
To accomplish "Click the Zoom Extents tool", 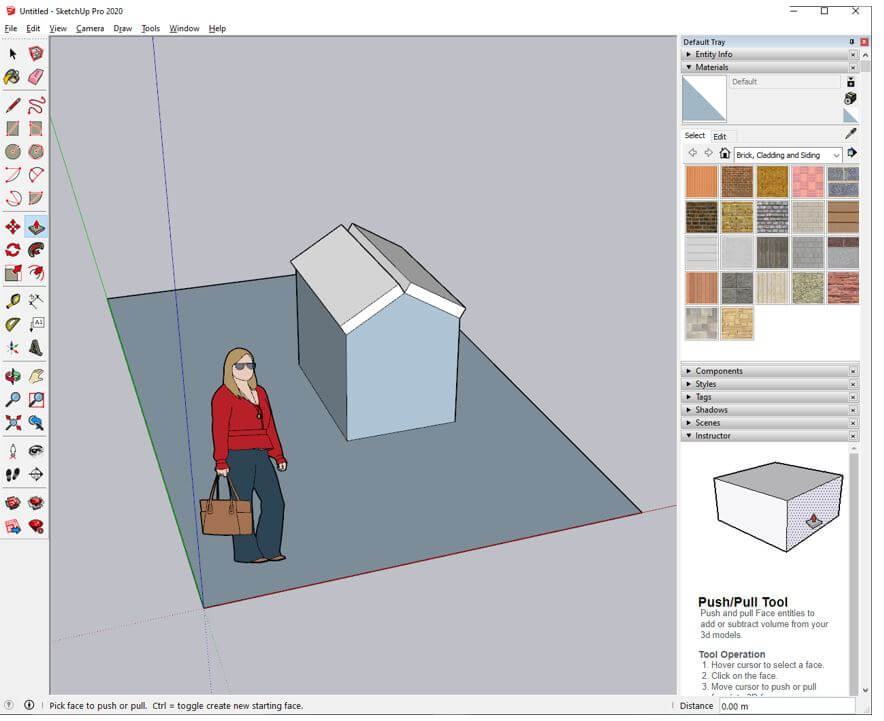I will [13, 422].
